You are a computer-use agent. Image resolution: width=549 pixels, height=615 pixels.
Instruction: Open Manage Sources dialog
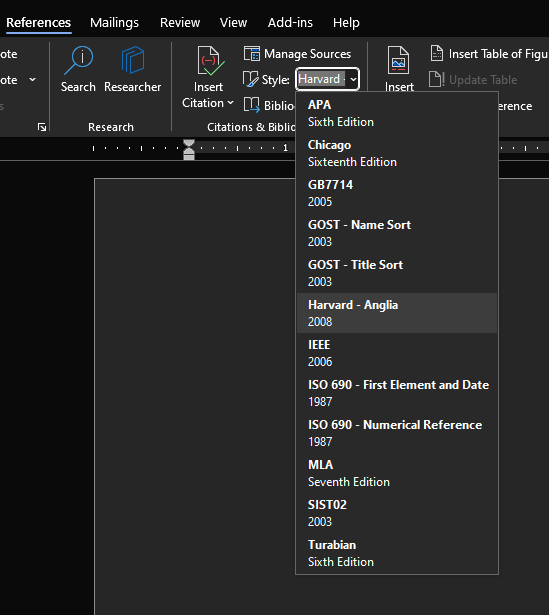[x=297, y=54]
